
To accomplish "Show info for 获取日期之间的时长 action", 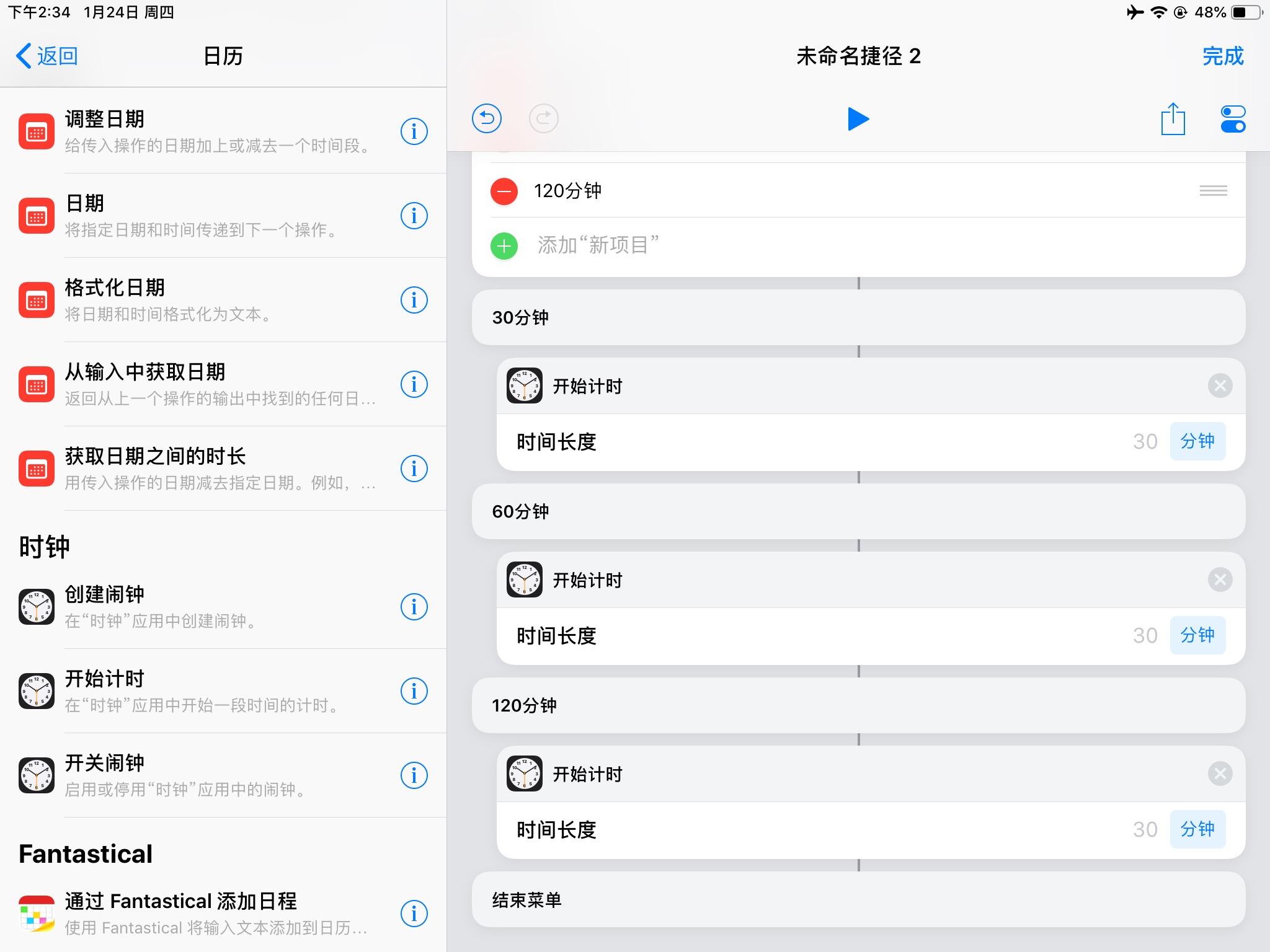I will pos(414,469).
